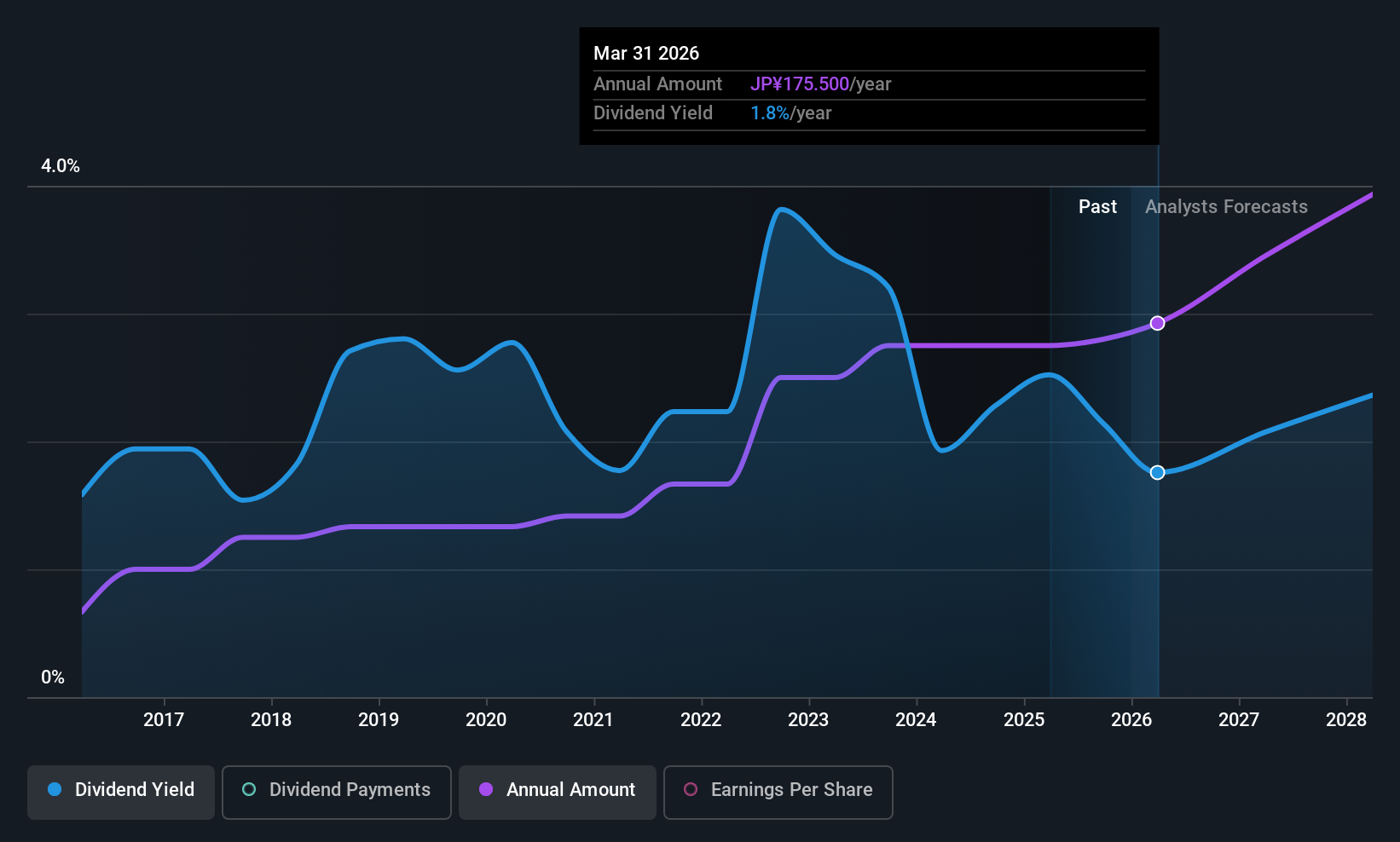Screen dimensions: 1400x842
Task: Click the 2023 x-axis year label
Action: click(808, 720)
